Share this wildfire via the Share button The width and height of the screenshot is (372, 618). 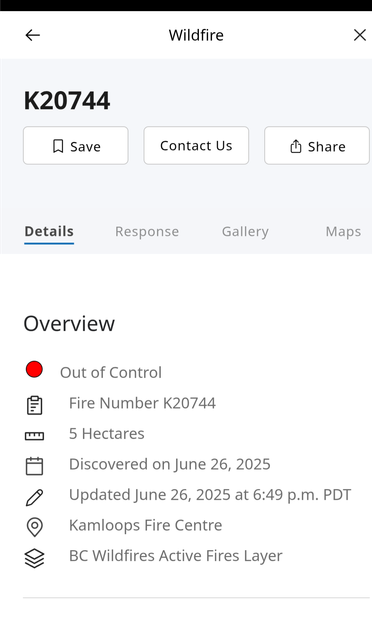317,146
